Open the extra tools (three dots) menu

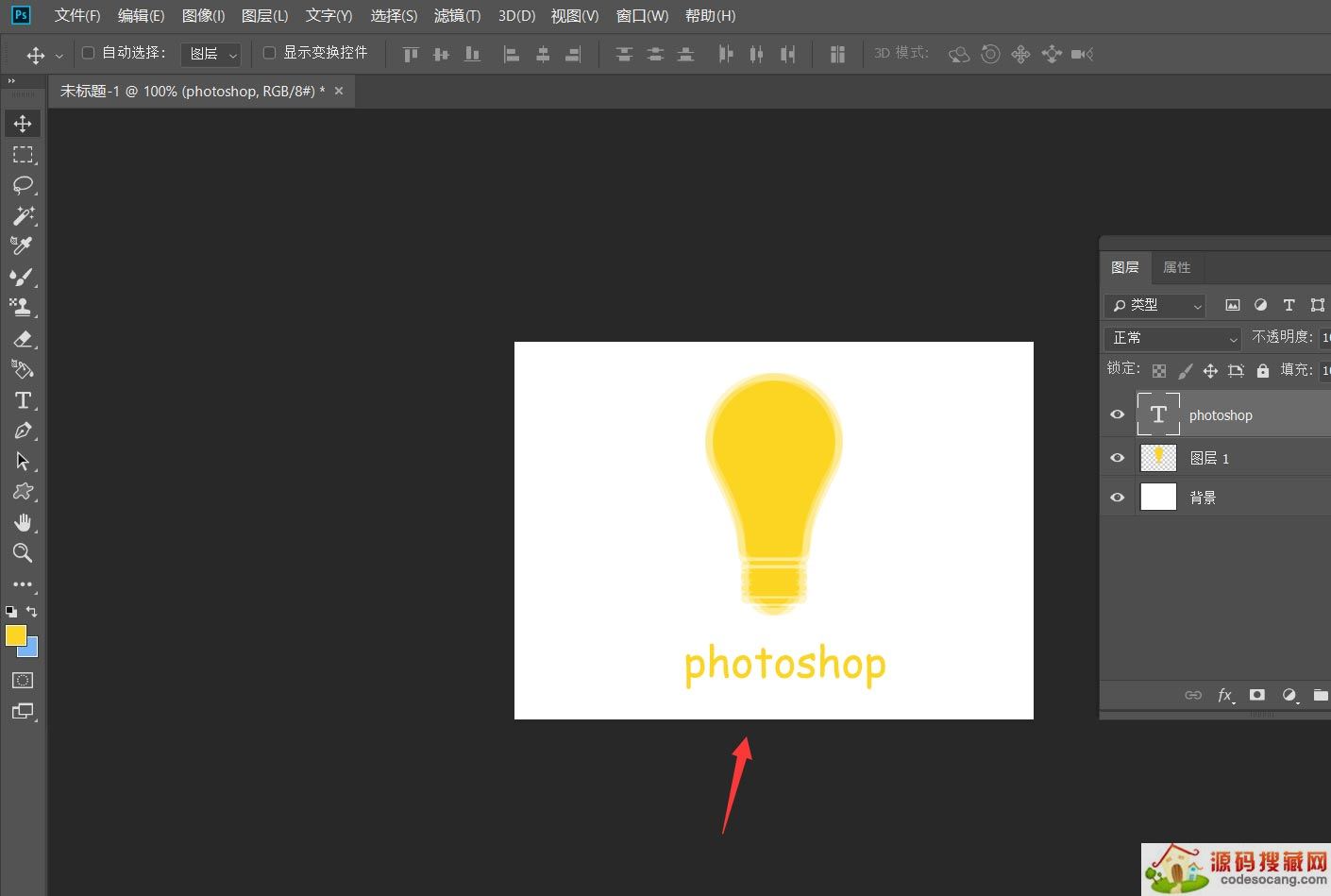coord(23,584)
